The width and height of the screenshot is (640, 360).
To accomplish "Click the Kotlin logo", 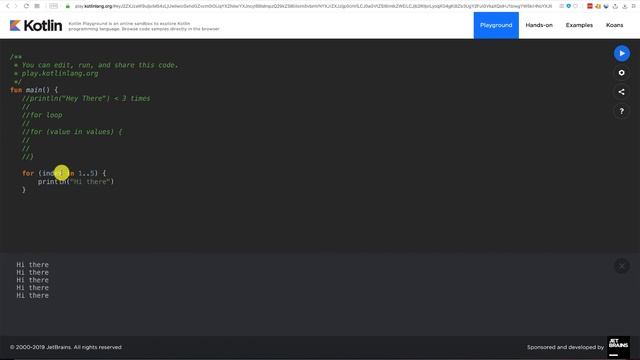I will [36, 25].
